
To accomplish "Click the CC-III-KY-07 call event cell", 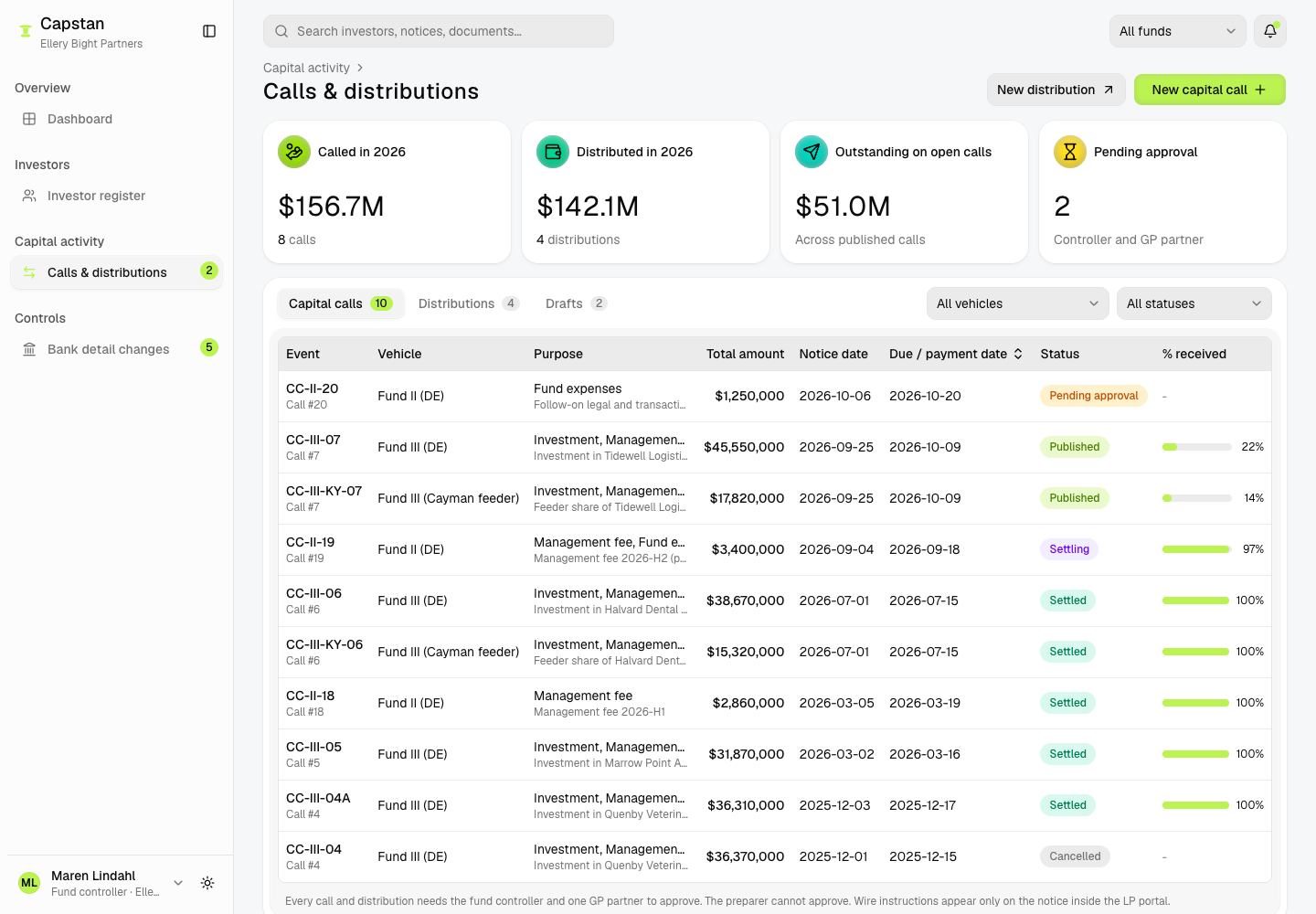I will click(324, 498).
